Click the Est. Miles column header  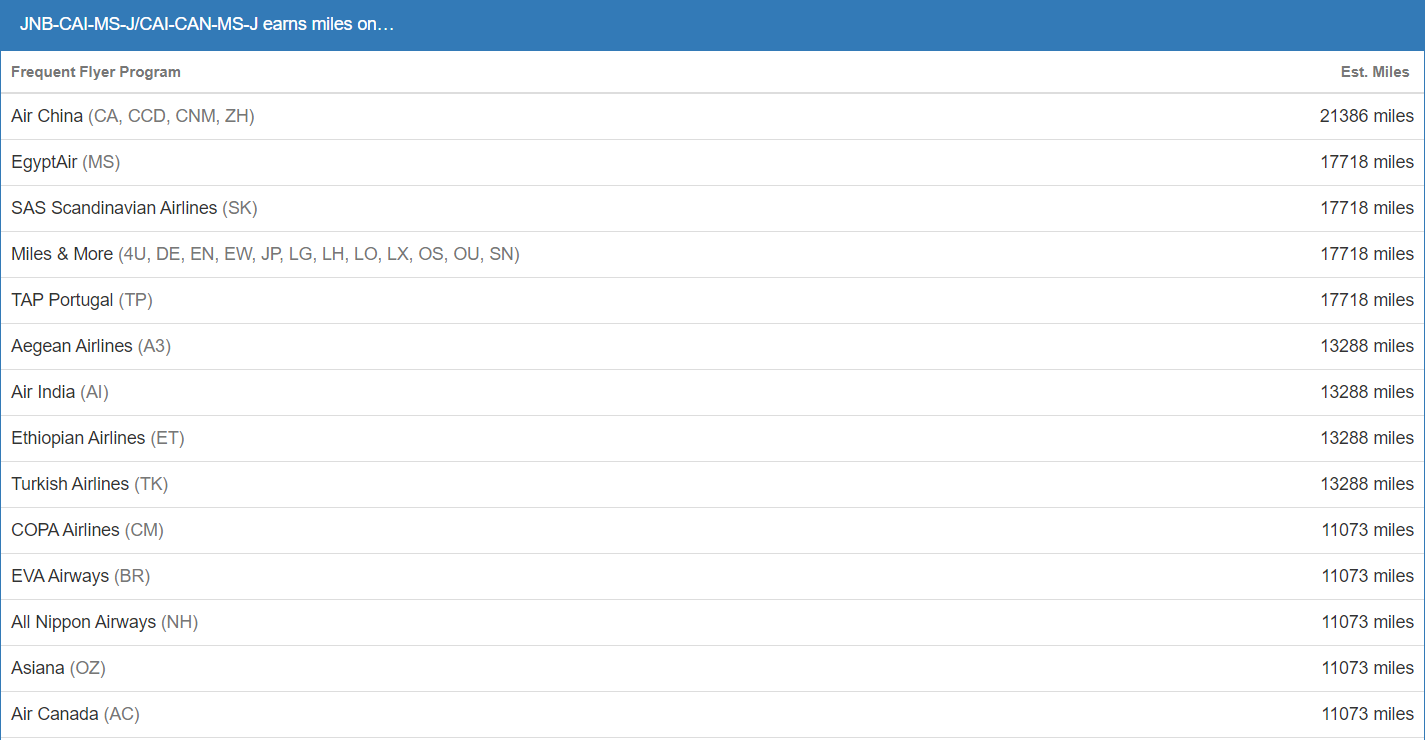click(x=1374, y=72)
